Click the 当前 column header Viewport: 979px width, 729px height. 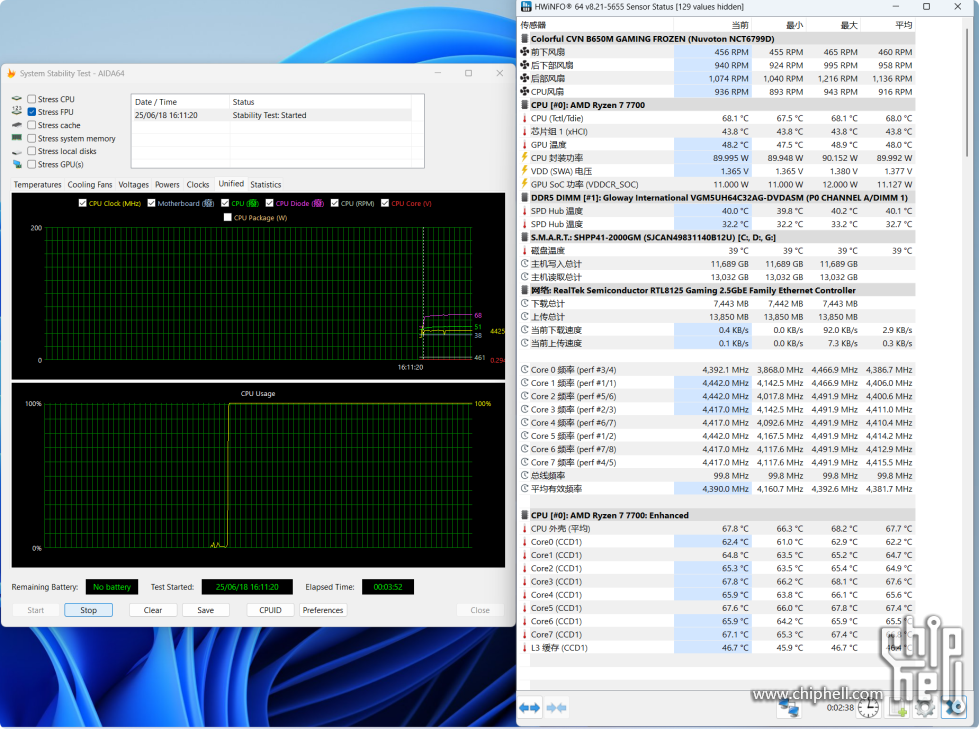click(x=712, y=25)
